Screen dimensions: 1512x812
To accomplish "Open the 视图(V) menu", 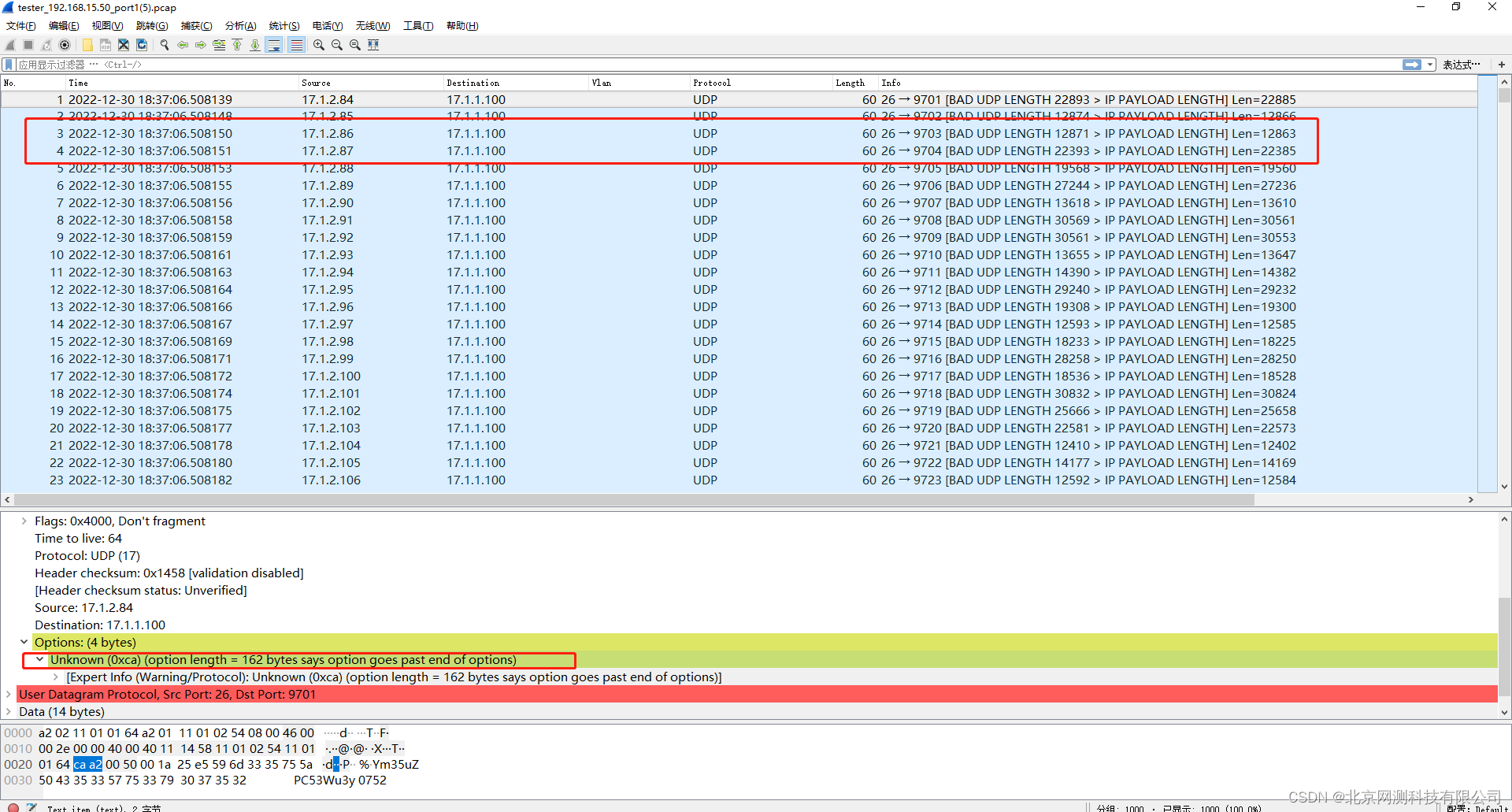I will pos(107,26).
